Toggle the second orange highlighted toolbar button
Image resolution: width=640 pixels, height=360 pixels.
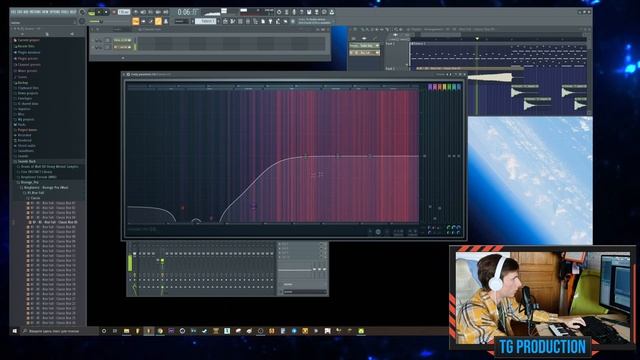[158, 21]
